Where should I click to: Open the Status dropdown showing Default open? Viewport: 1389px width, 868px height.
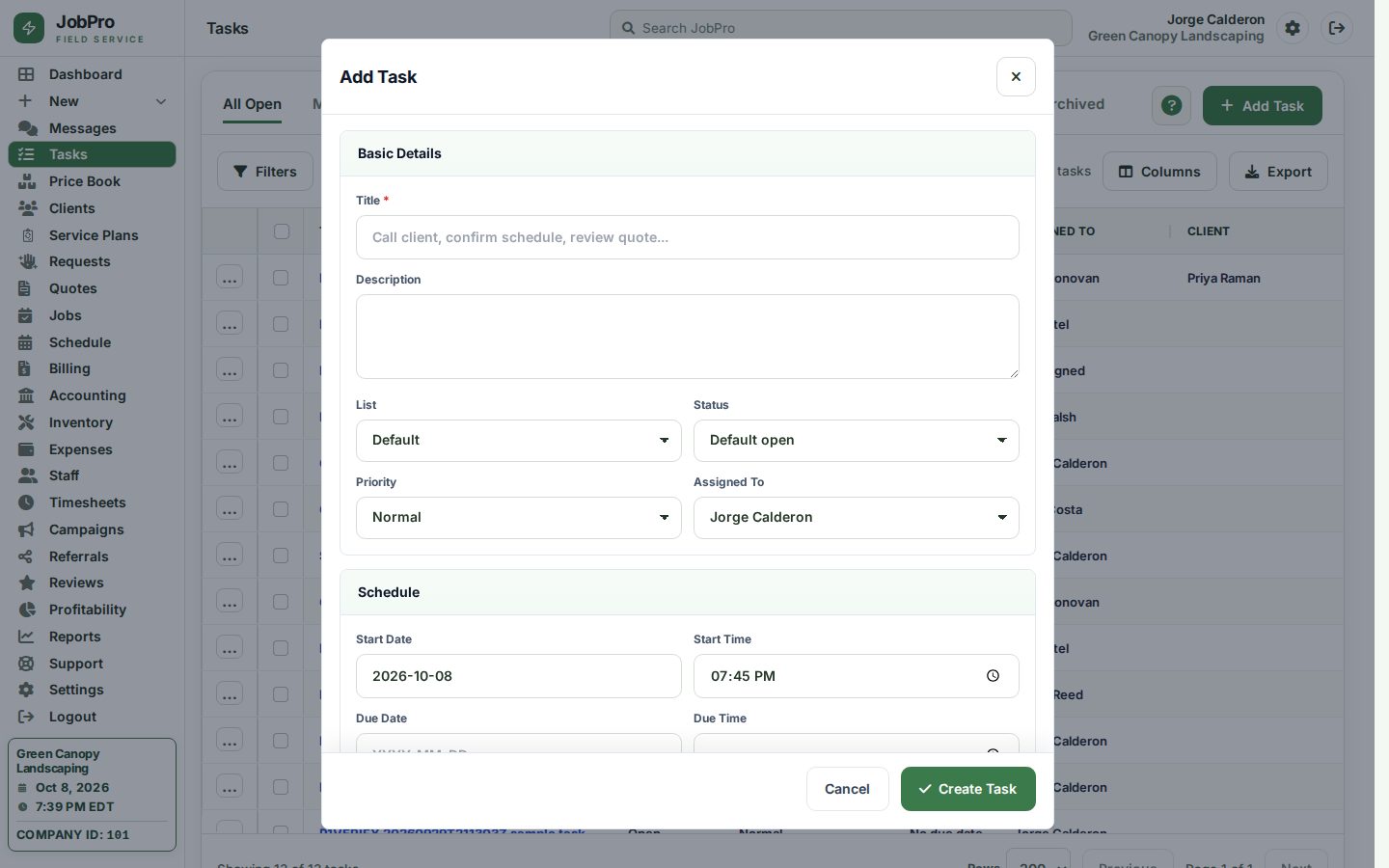point(857,441)
